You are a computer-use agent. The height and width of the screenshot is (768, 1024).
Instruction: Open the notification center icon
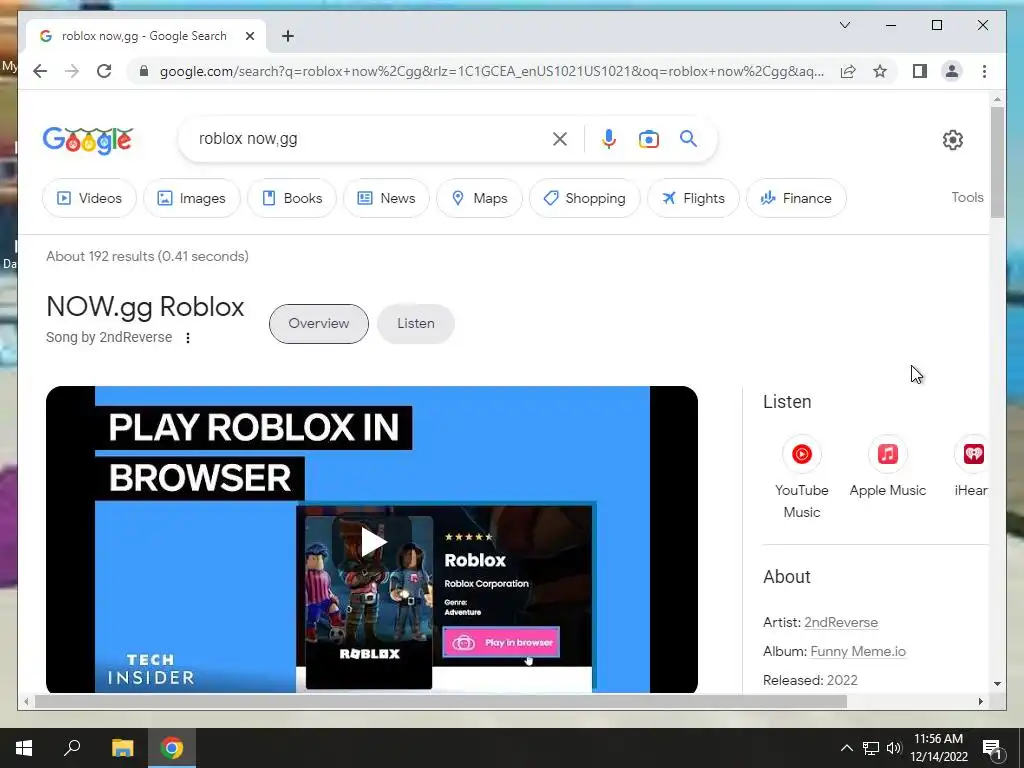[992, 748]
